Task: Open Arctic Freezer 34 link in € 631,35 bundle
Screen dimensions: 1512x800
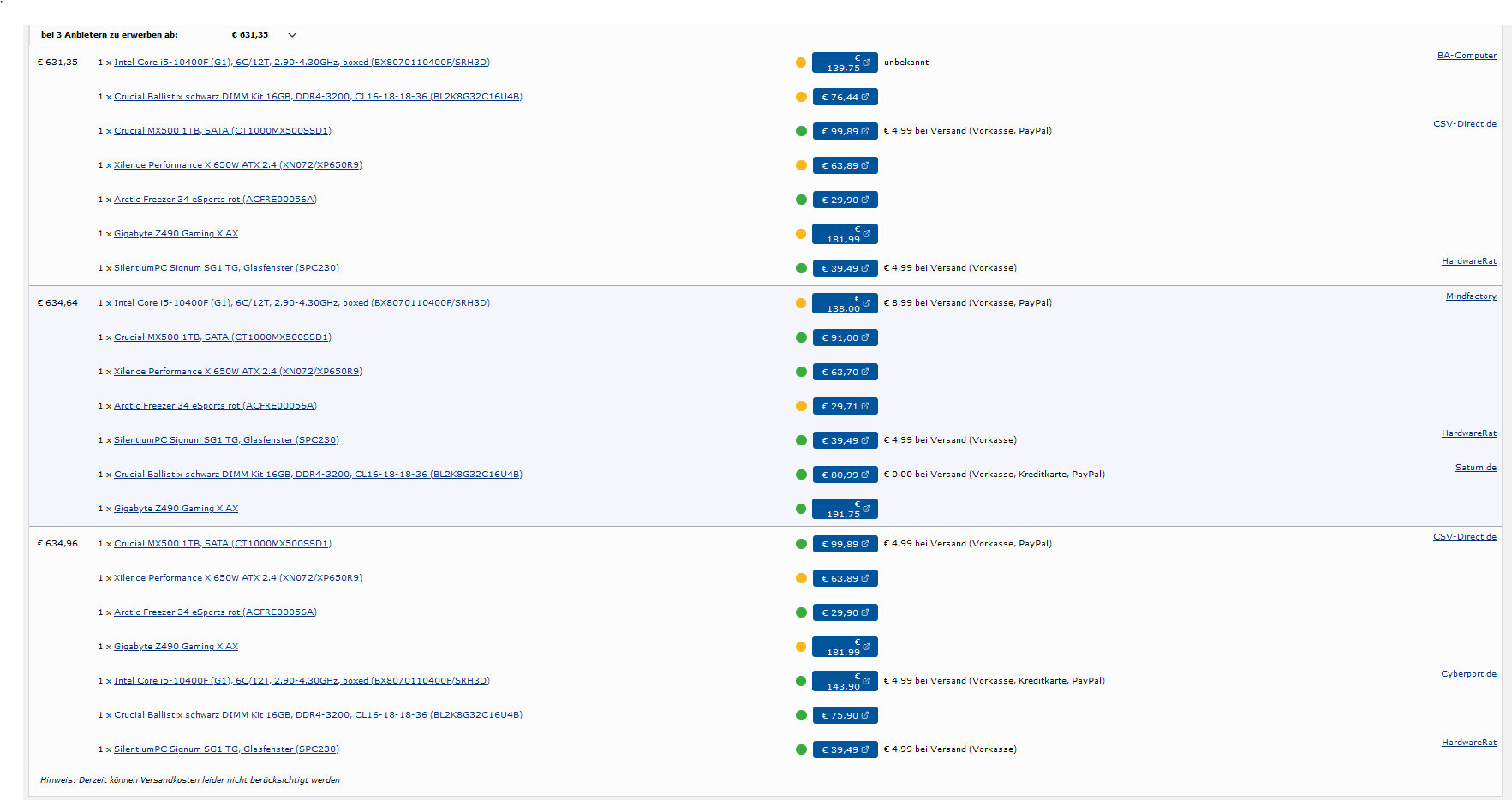Action: (x=215, y=200)
